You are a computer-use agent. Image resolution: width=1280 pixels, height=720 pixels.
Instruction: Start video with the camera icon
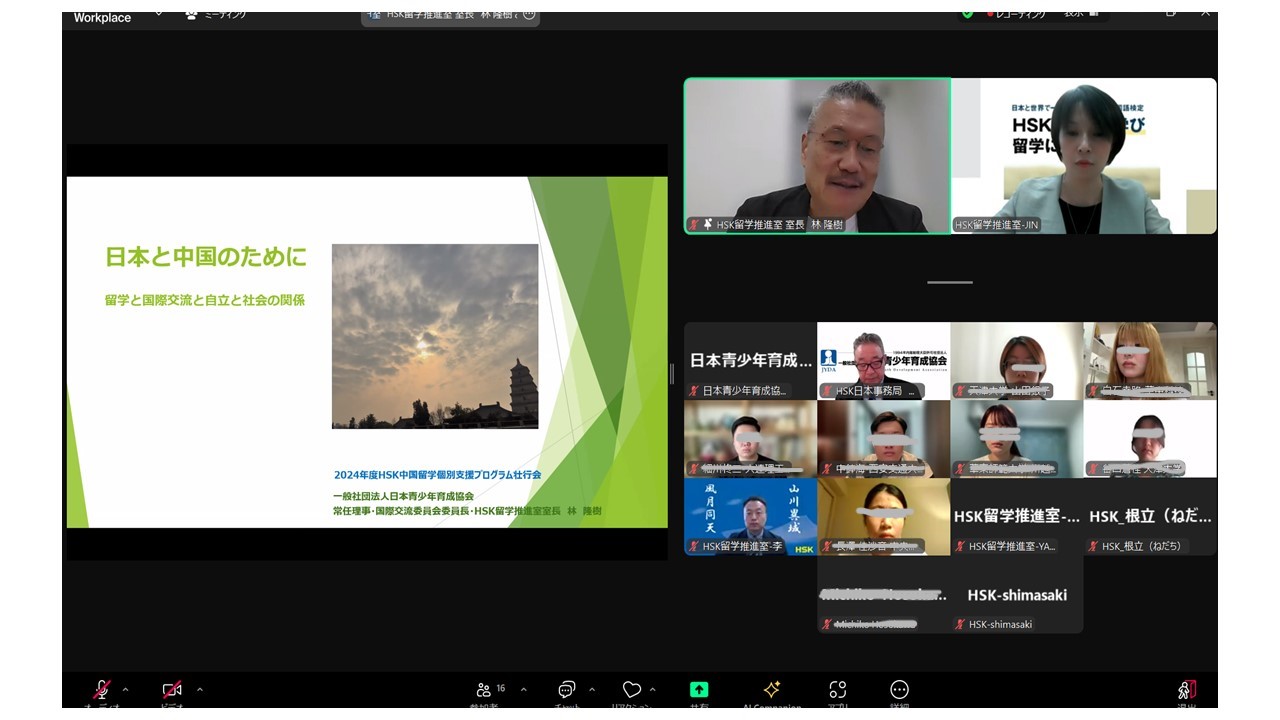tap(172, 690)
